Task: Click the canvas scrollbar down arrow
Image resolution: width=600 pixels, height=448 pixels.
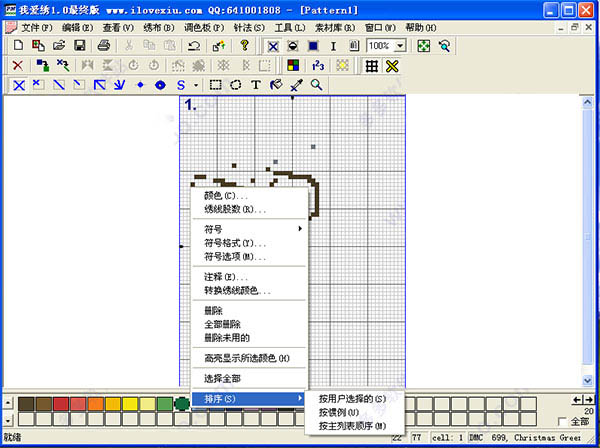Action: click(x=587, y=380)
